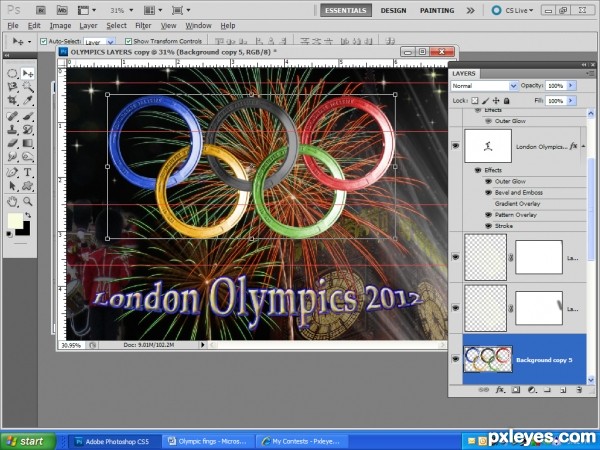The image size is (600, 450).
Task: Select the Eraser tool
Action: (12, 143)
